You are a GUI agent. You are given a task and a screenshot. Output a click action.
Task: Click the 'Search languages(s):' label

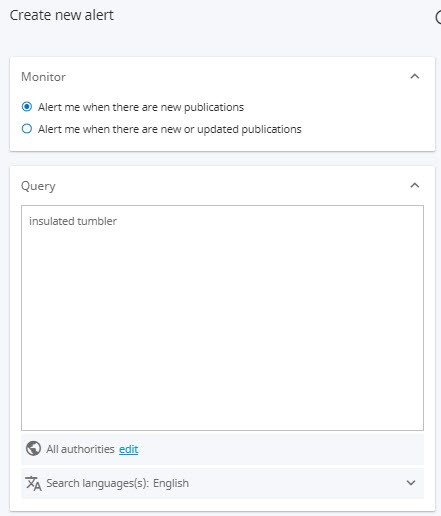coord(98,483)
